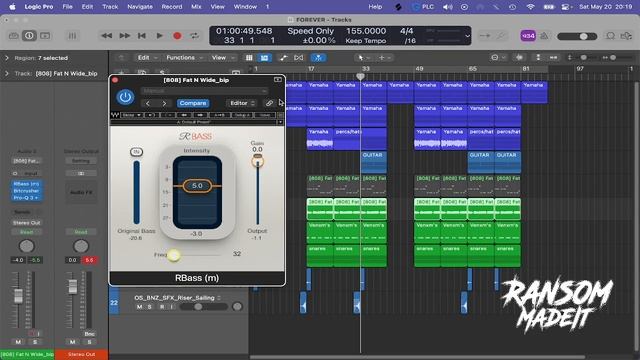
Task: Click the Compare button
Action: click(x=193, y=103)
